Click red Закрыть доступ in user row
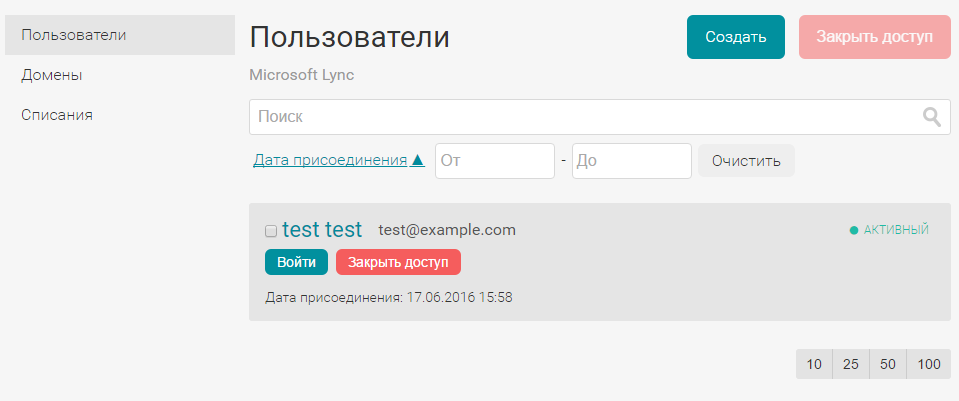This screenshot has width=959, height=401. click(398, 262)
